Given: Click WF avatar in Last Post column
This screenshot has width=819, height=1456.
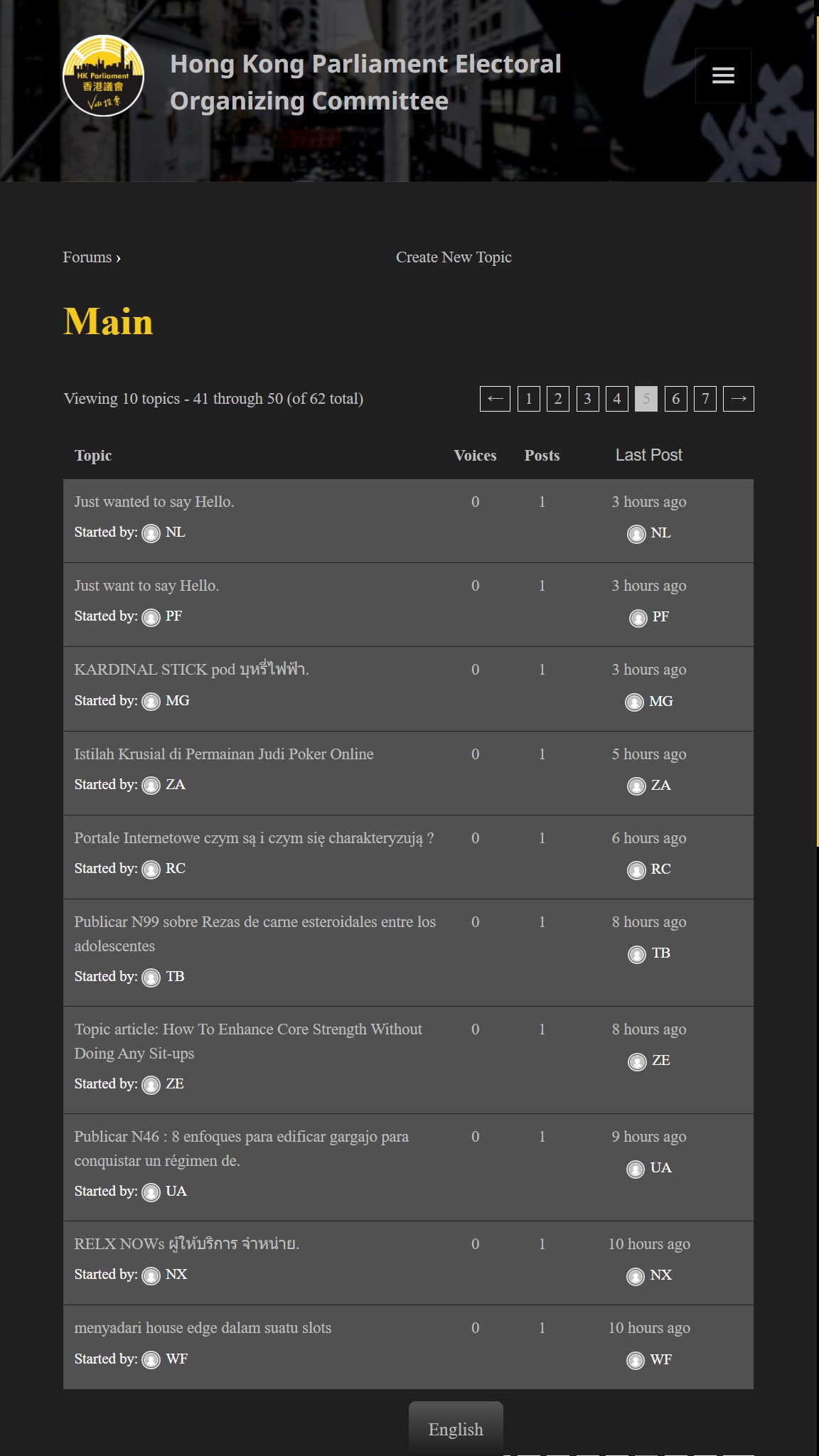Looking at the screenshot, I should (636, 1360).
